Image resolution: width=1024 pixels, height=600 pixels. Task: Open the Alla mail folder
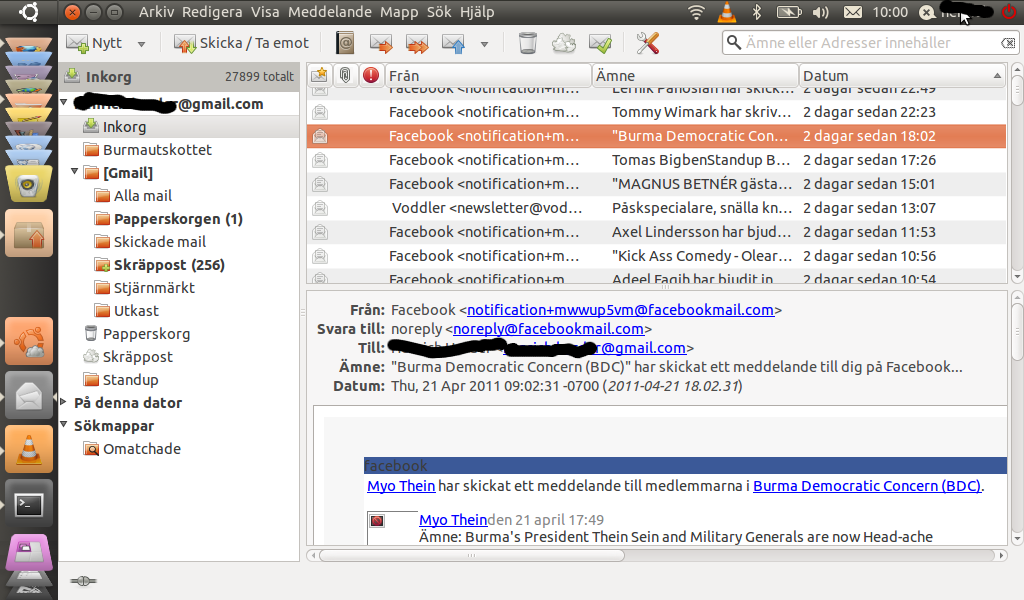pyautogui.click(x=142, y=196)
